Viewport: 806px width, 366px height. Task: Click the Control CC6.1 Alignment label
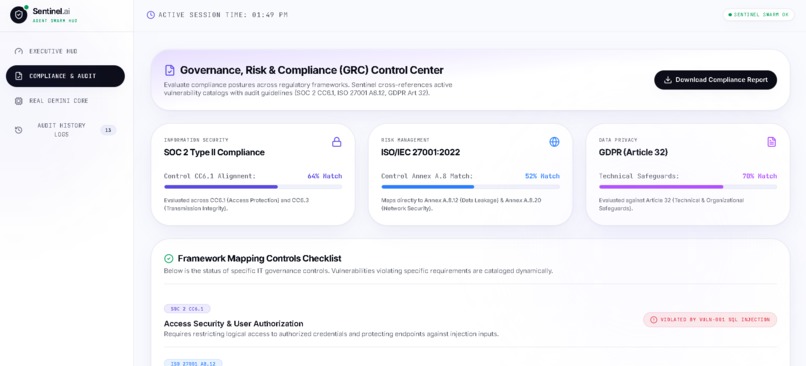click(210, 176)
